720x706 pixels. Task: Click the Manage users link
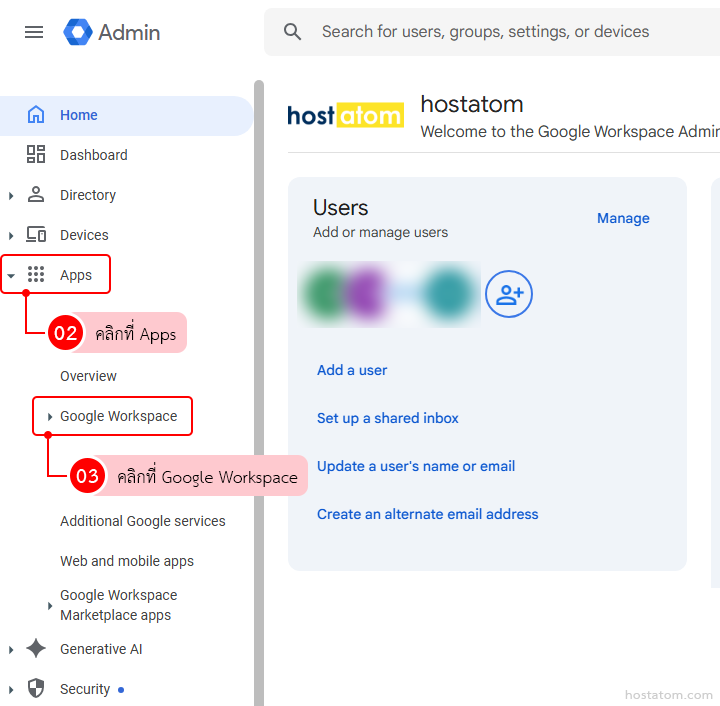pos(623,218)
